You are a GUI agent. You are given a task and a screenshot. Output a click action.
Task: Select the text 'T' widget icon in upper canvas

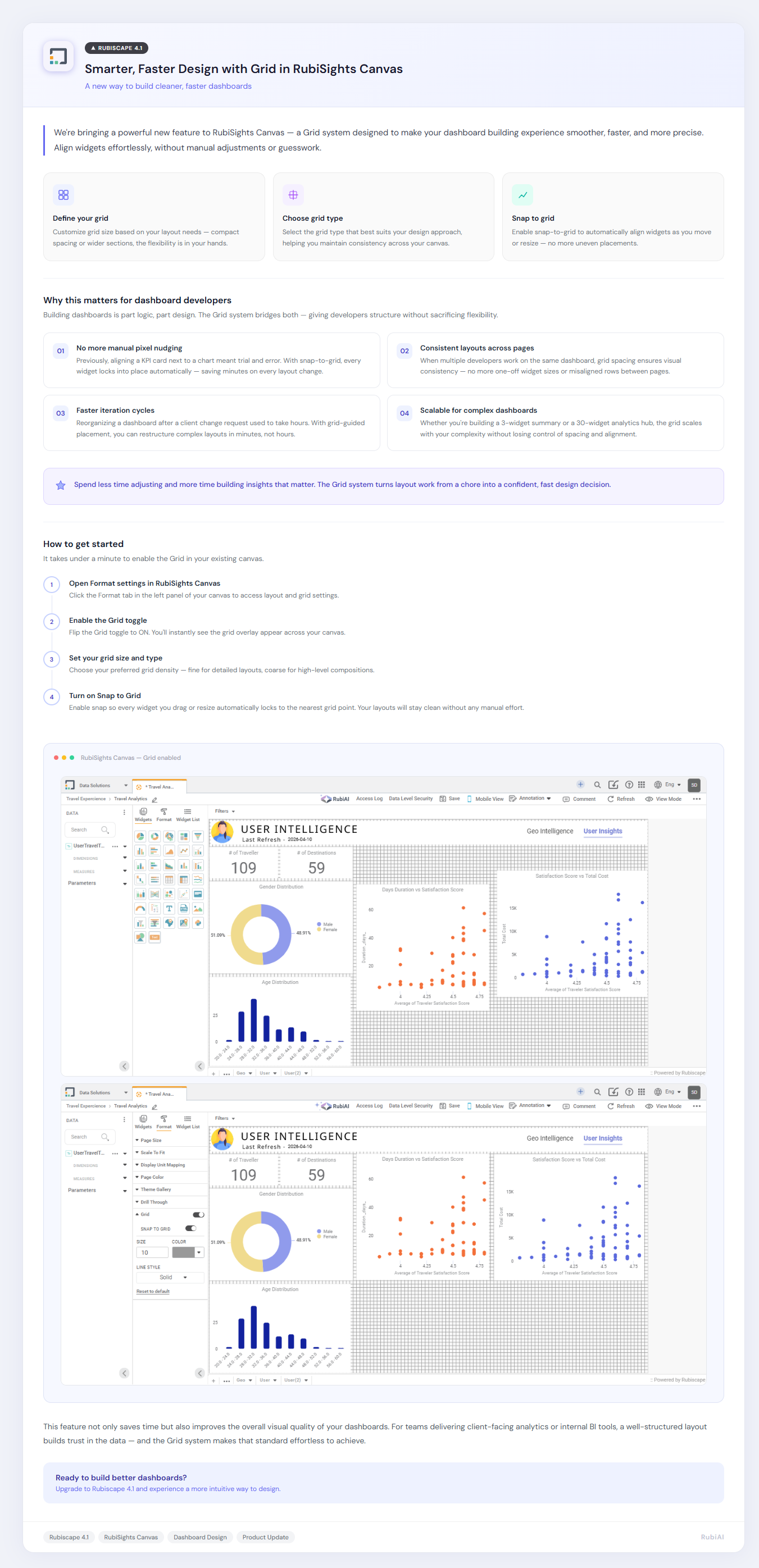click(169, 908)
